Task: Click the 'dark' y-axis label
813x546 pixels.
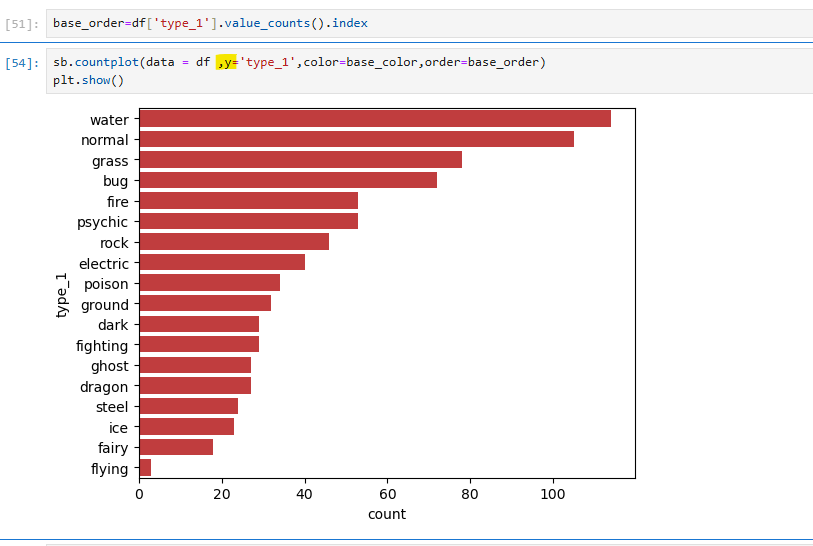Action: [113, 325]
